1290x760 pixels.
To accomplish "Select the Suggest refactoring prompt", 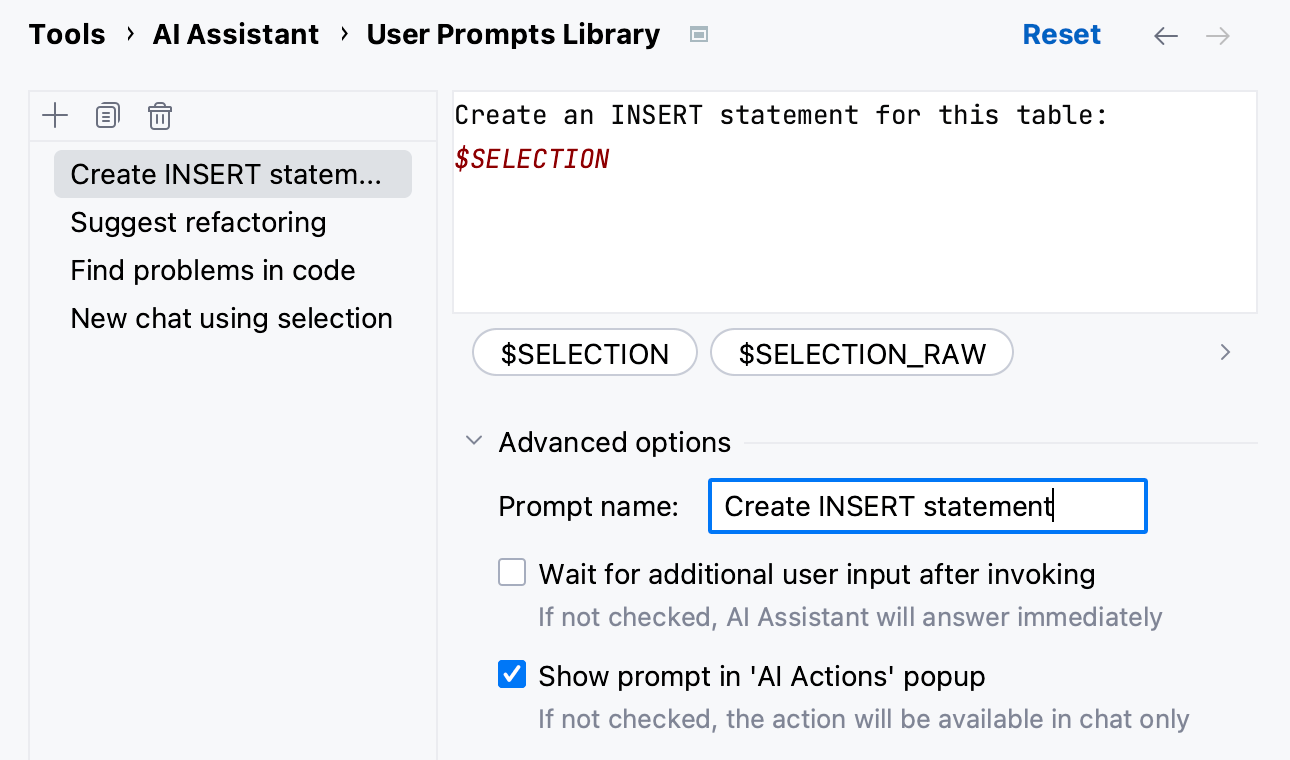I will pyautogui.click(x=233, y=222).
